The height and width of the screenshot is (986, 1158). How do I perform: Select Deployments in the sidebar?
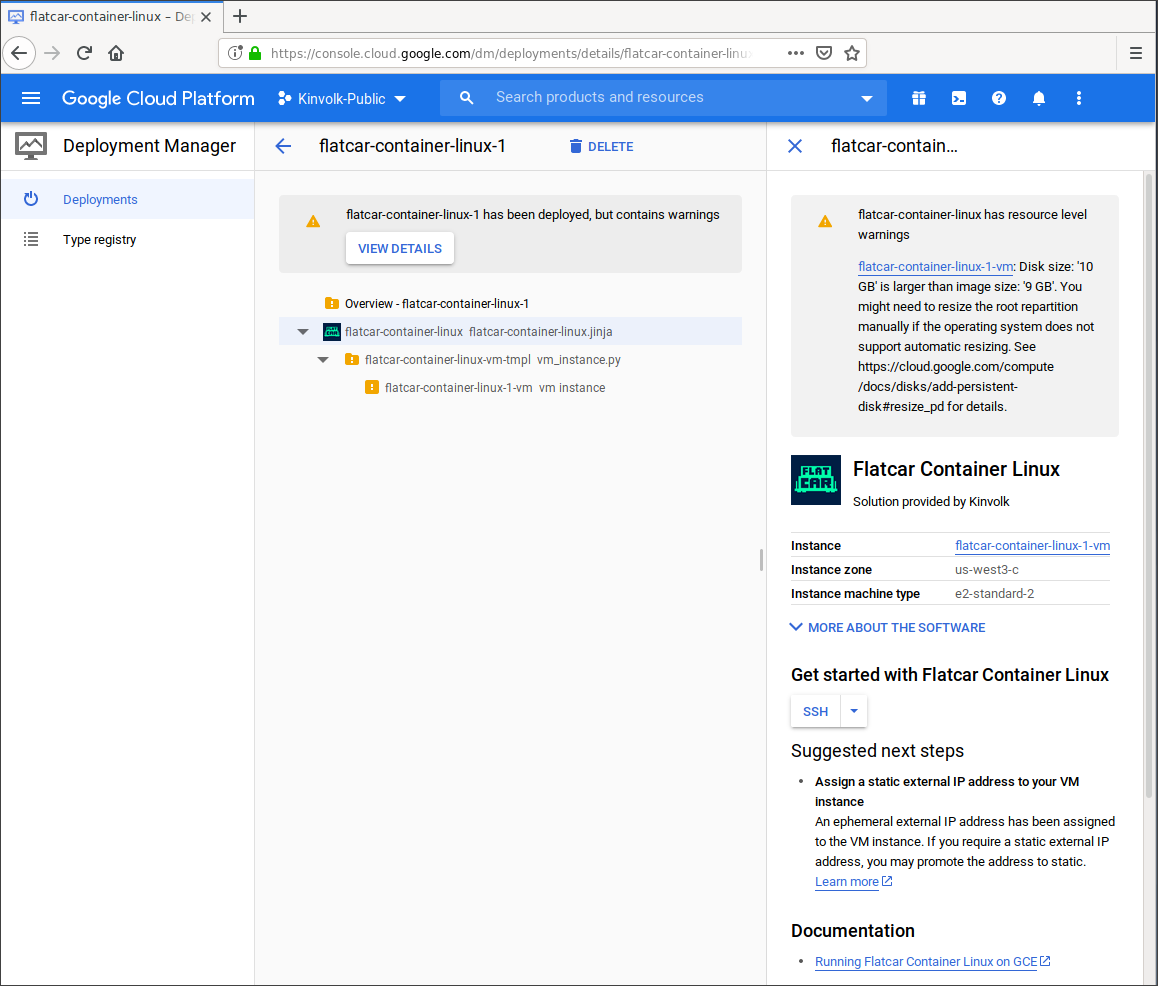tap(100, 199)
